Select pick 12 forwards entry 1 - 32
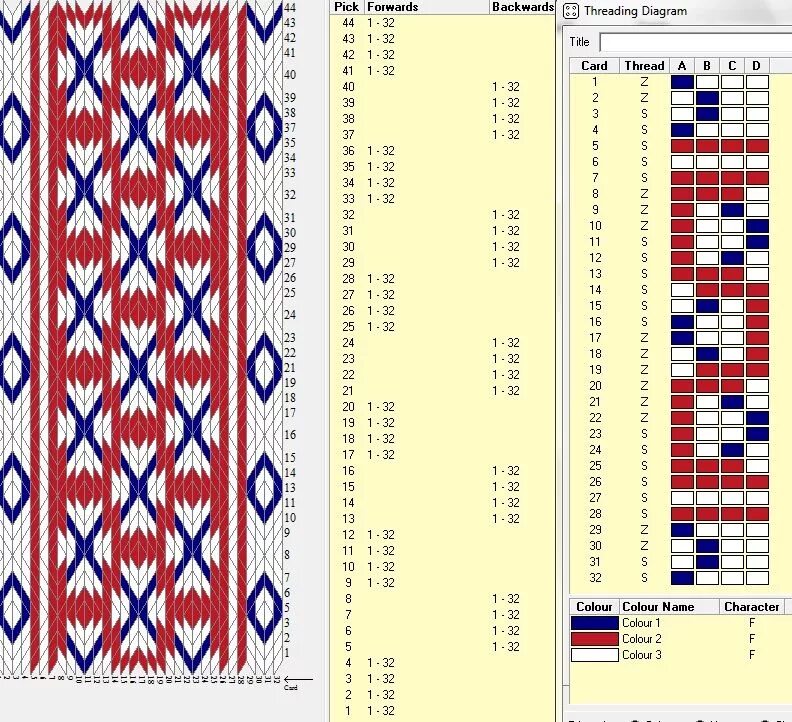The height and width of the screenshot is (722, 792). pos(381,535)
